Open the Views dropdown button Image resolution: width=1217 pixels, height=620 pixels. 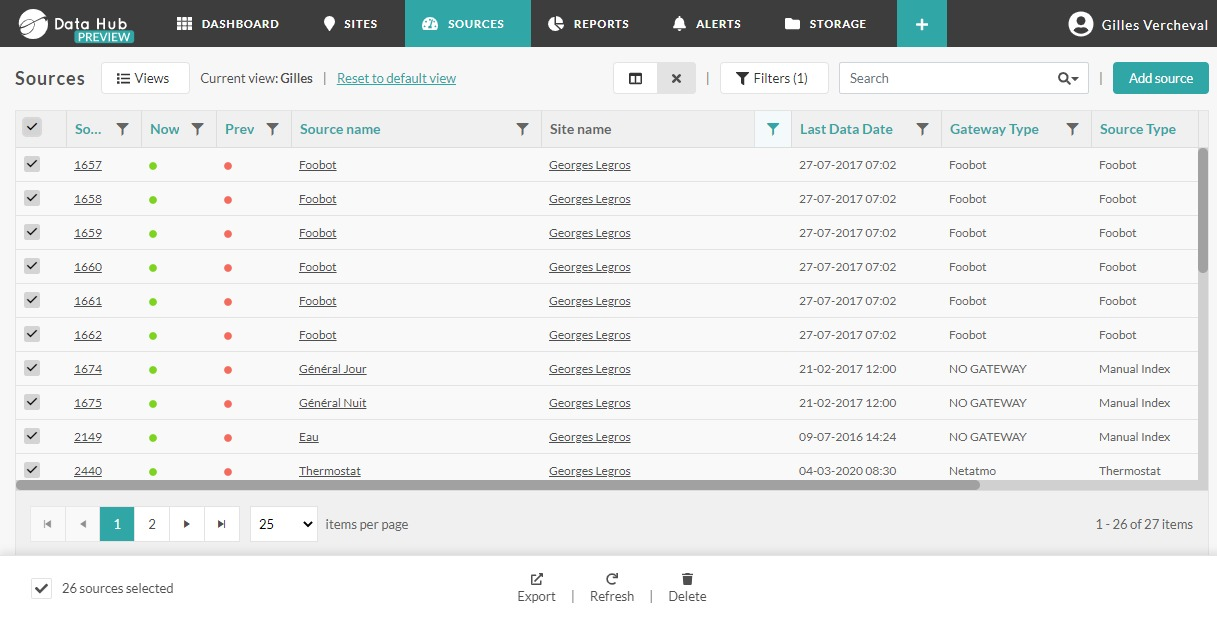(145, 78)
